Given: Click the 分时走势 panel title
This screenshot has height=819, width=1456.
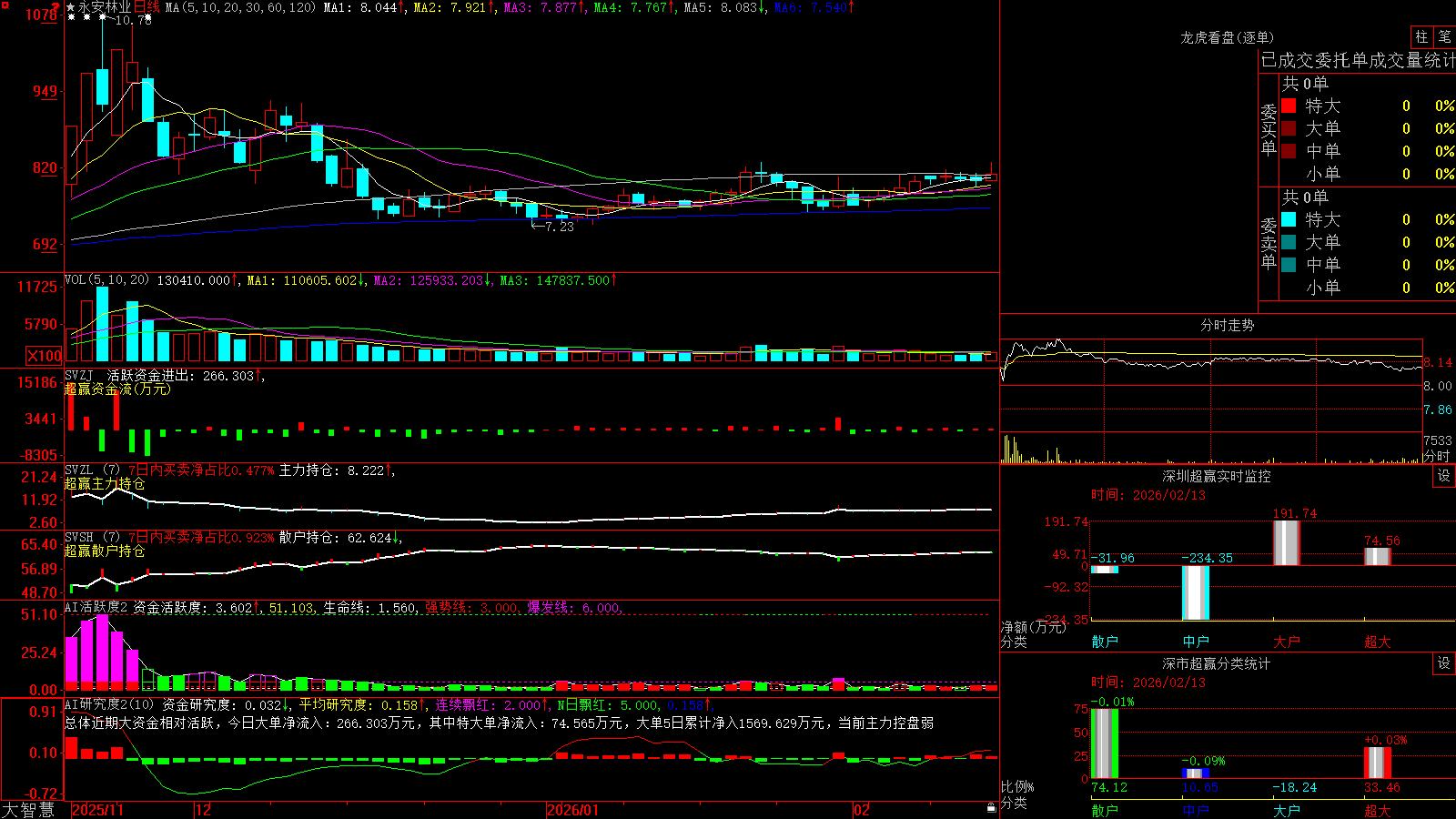Looking at the screenshot, I should tap(1228, 325).
